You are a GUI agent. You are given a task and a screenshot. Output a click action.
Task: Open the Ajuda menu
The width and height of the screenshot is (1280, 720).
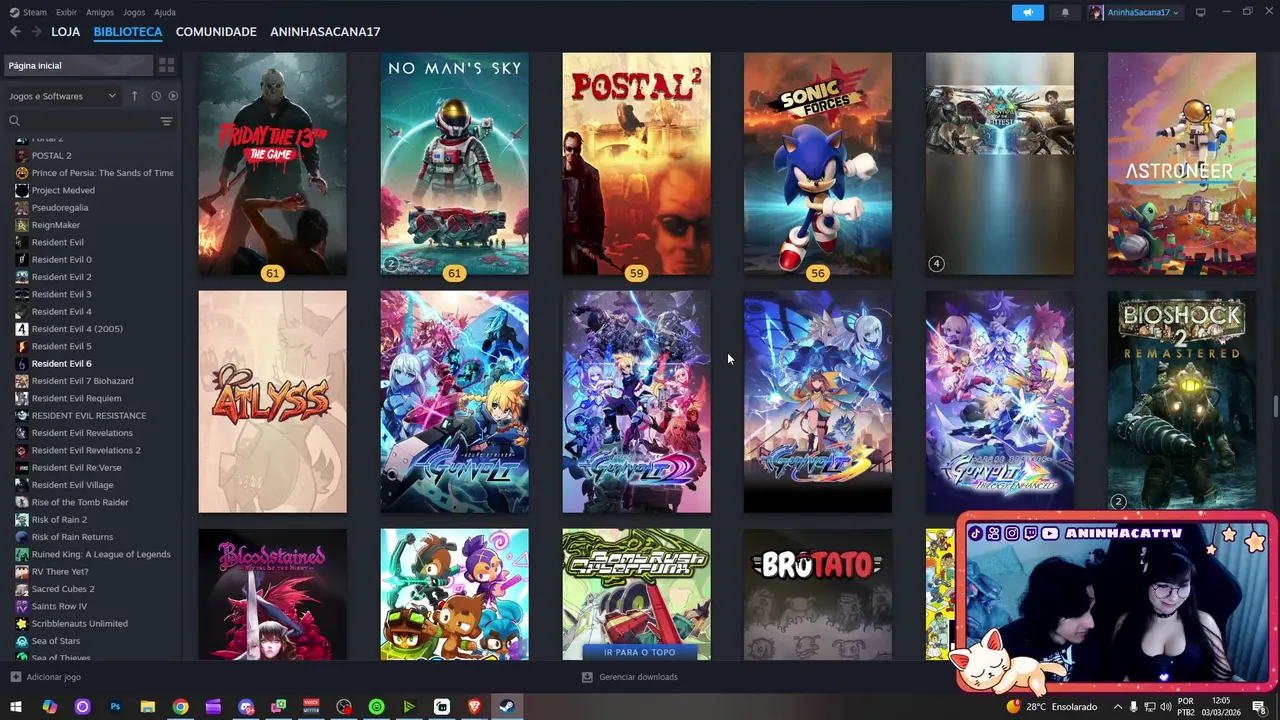click(x=165, y=12)
